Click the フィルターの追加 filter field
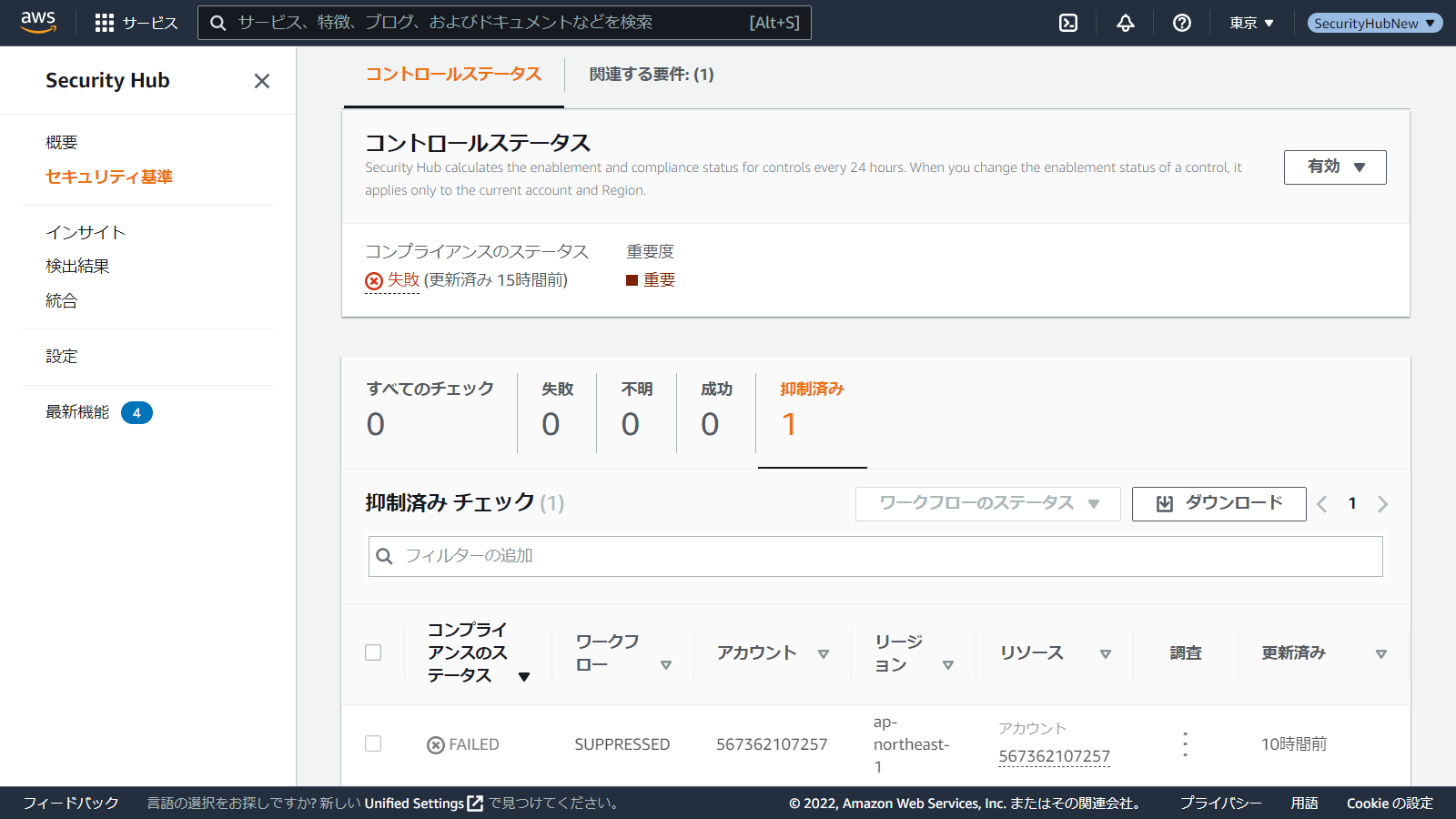The height and width of the screenshot is (819, 1456). click(875, 556)
